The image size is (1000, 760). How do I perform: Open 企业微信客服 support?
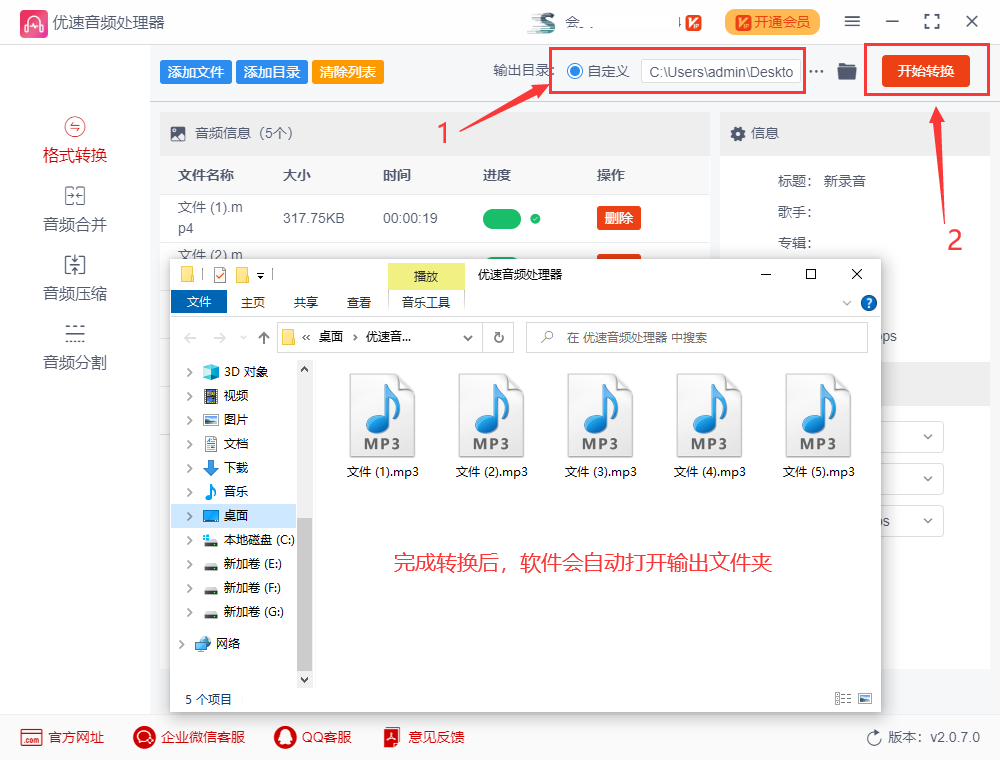point(189,738)
